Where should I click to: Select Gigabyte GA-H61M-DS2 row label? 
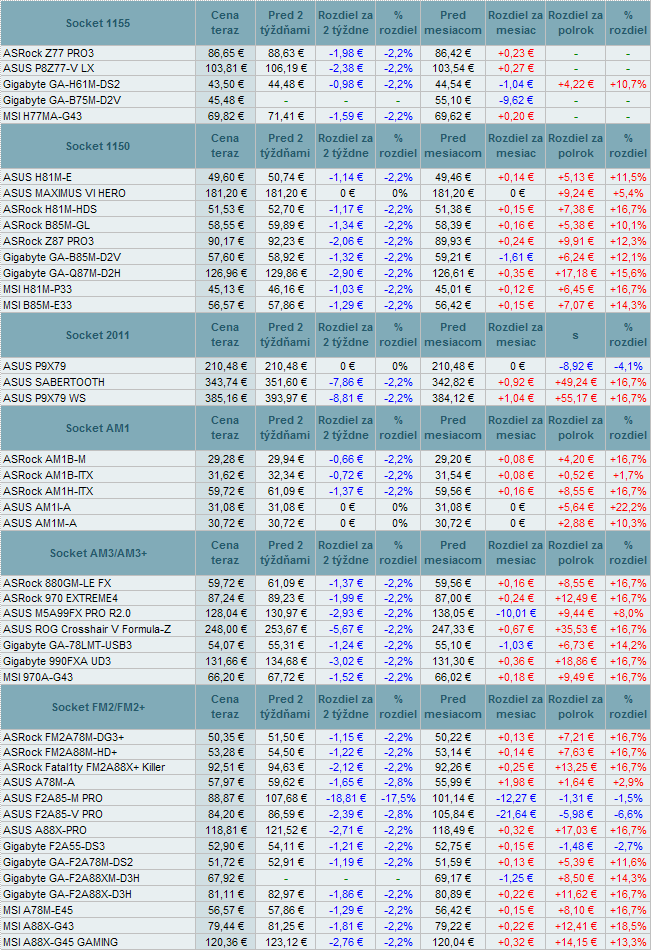tap(61, 84)
